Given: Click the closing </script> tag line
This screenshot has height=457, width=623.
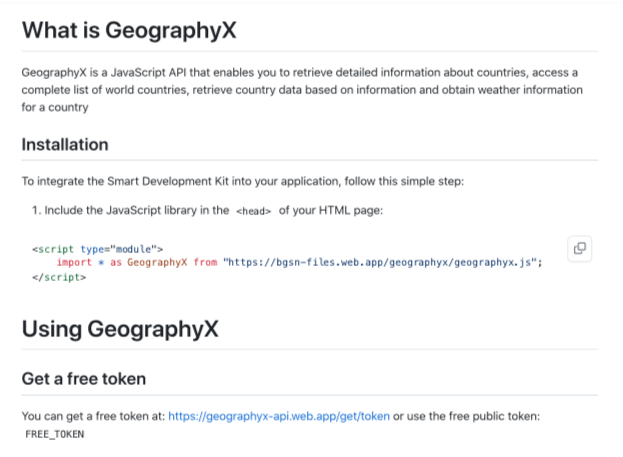Looking at the screenshot, I should click(59, 277).
